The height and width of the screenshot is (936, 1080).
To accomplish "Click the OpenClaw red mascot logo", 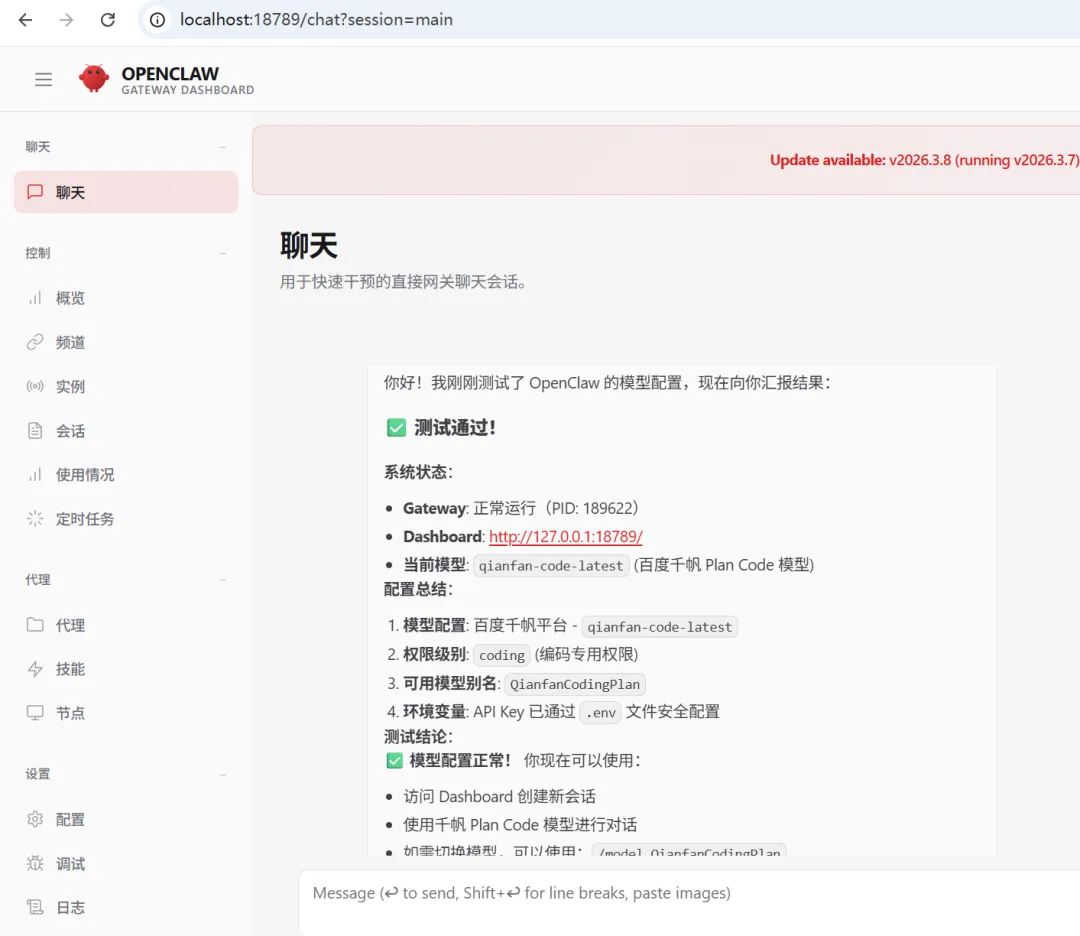I will click(x=94, y=79).
